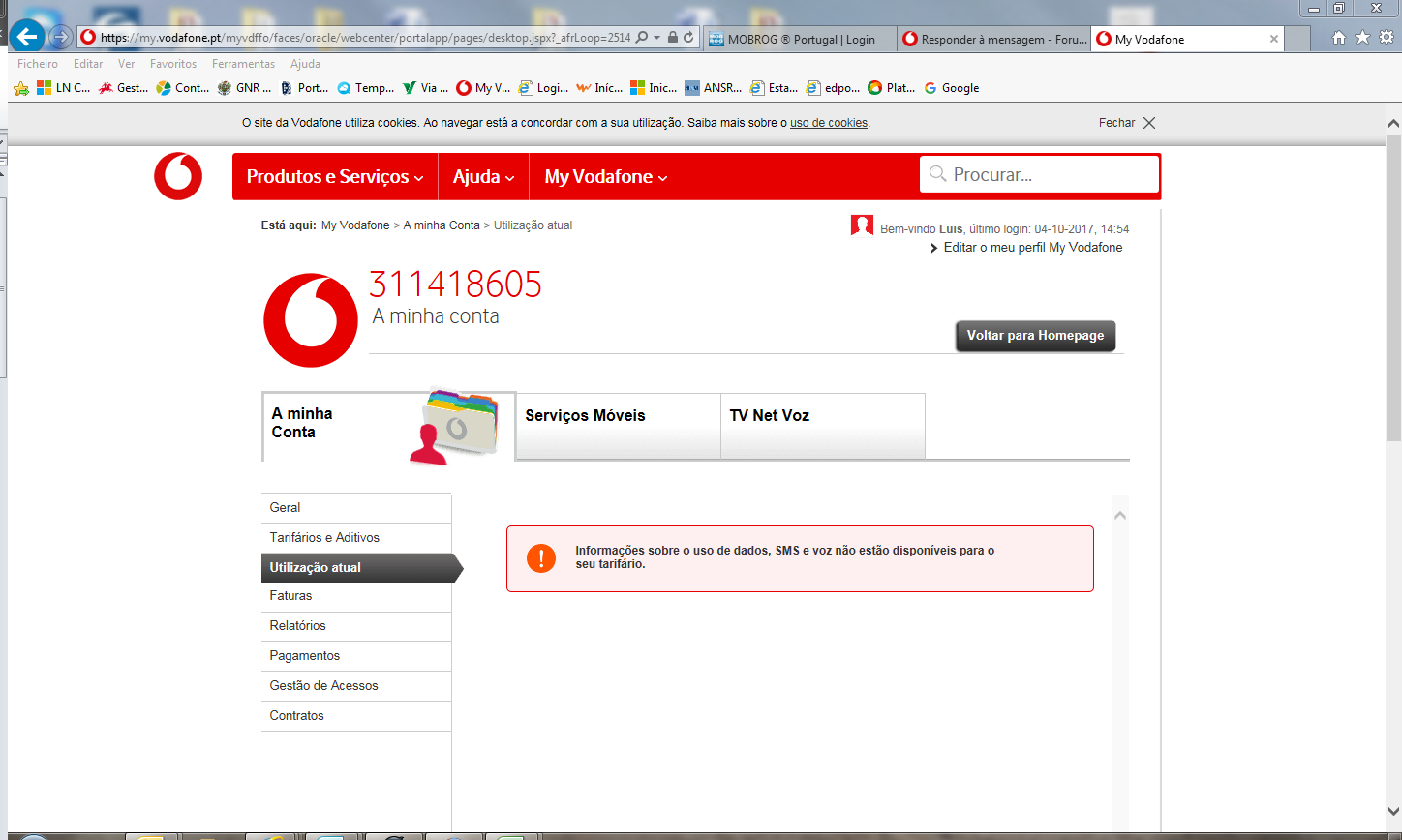The width and height of the screenshot is (1402, 840).
Task: Click the Vodafone logo in the site header
Action: pyautogui.click(x=178, y=177)
